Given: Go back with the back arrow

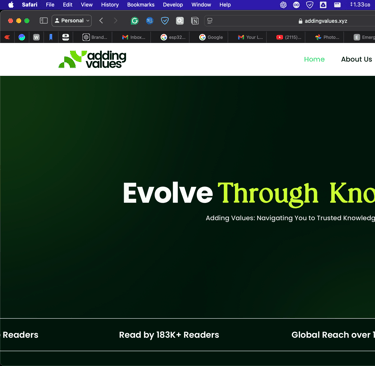Looking at the screenshot, I should pos(101,21).
